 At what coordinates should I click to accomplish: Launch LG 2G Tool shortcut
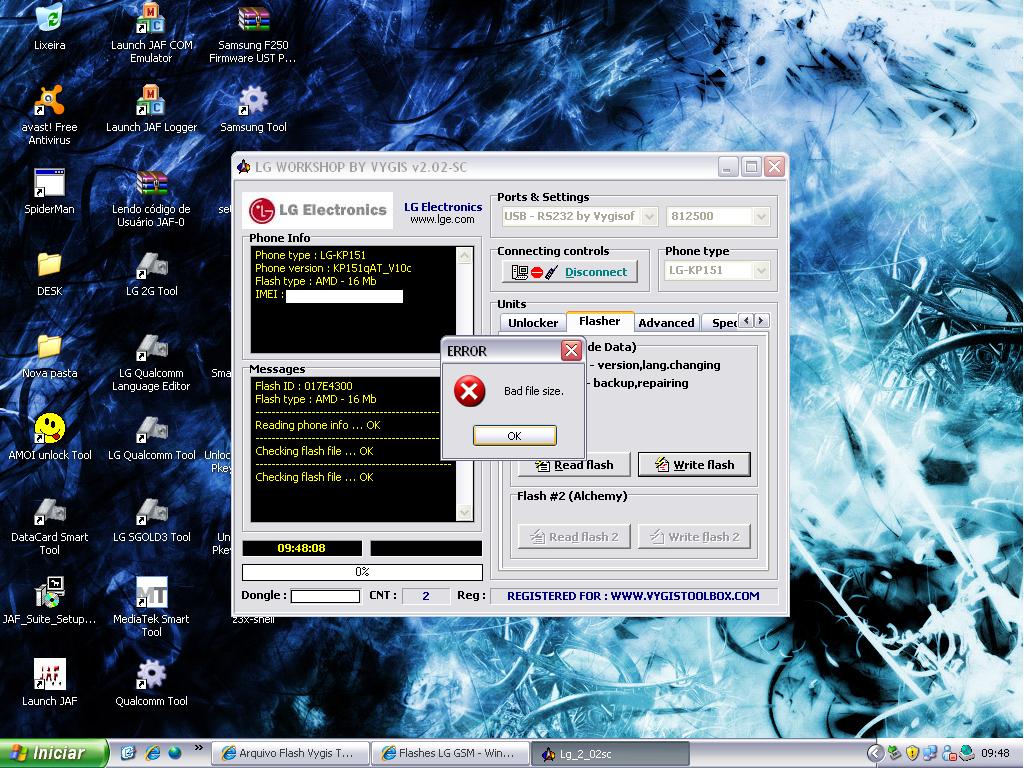pos(151,265)
